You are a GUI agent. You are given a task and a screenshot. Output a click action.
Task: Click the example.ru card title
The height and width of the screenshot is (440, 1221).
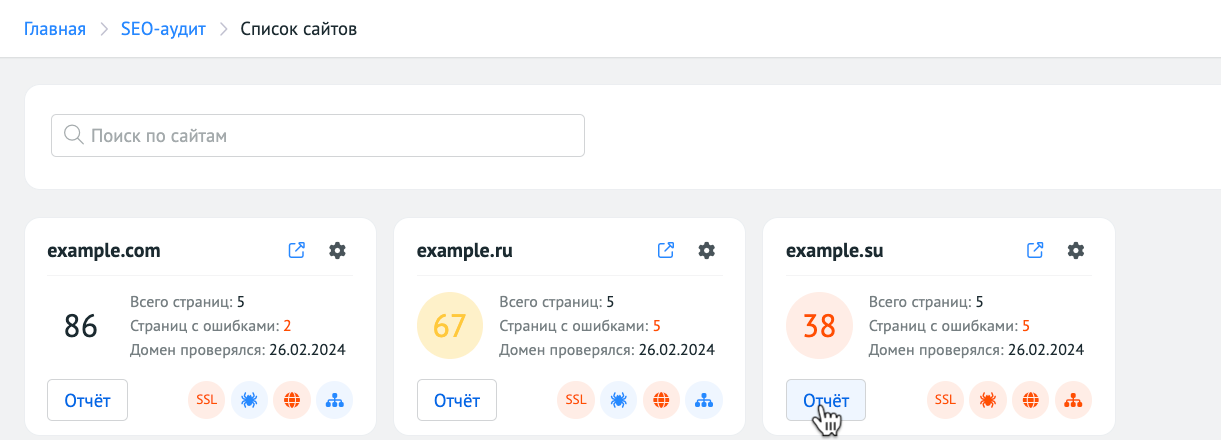pyautogui.click(x=465, y=250)
